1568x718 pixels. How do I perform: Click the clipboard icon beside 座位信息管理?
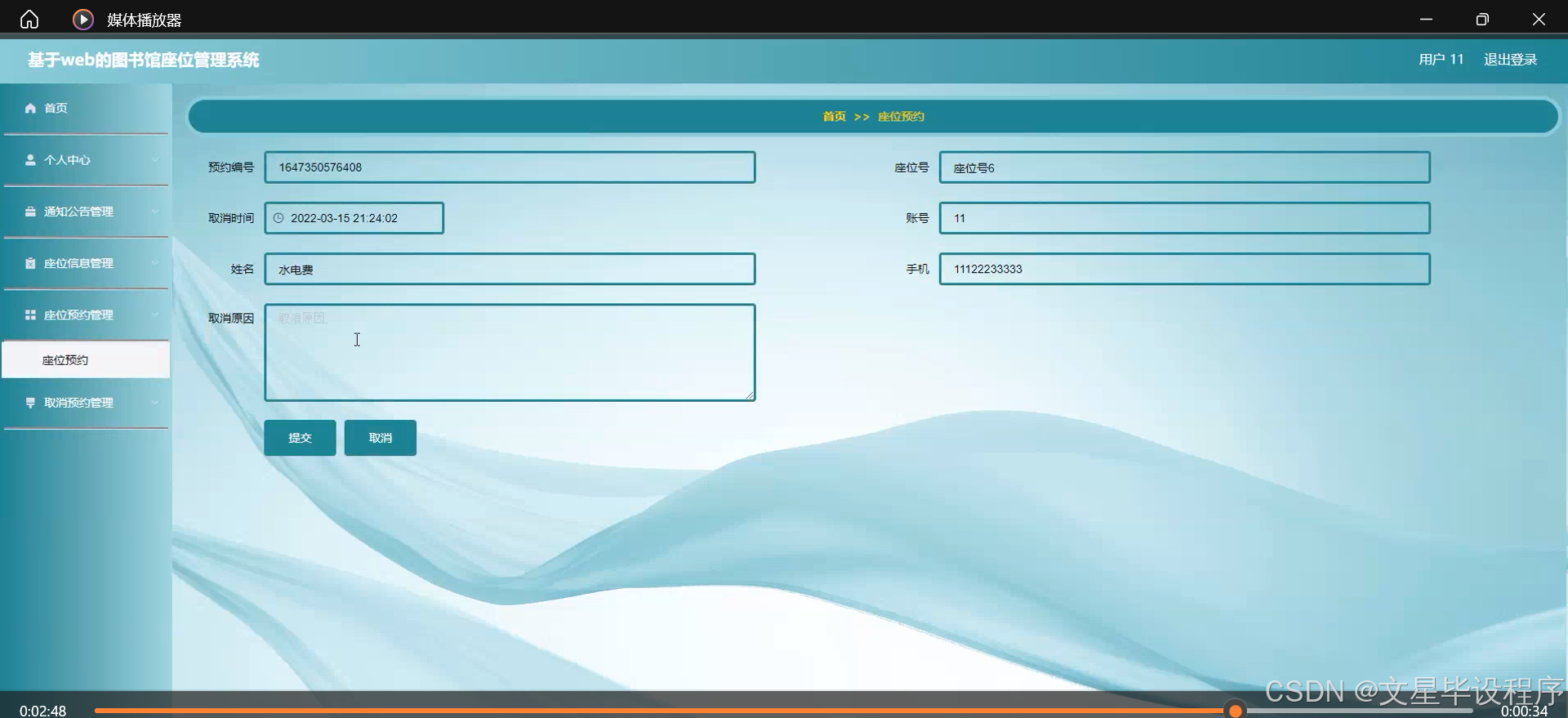click(30, 263)
